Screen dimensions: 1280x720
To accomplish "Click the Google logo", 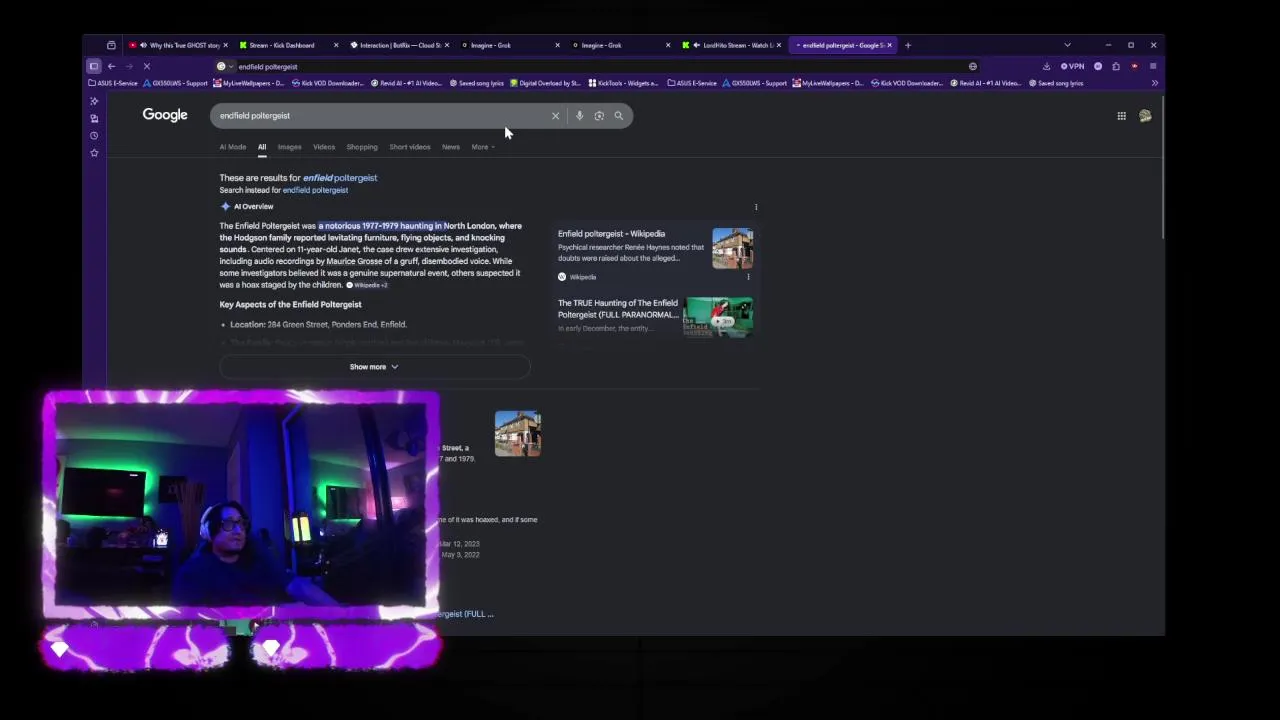I will [x=165, y=115].
